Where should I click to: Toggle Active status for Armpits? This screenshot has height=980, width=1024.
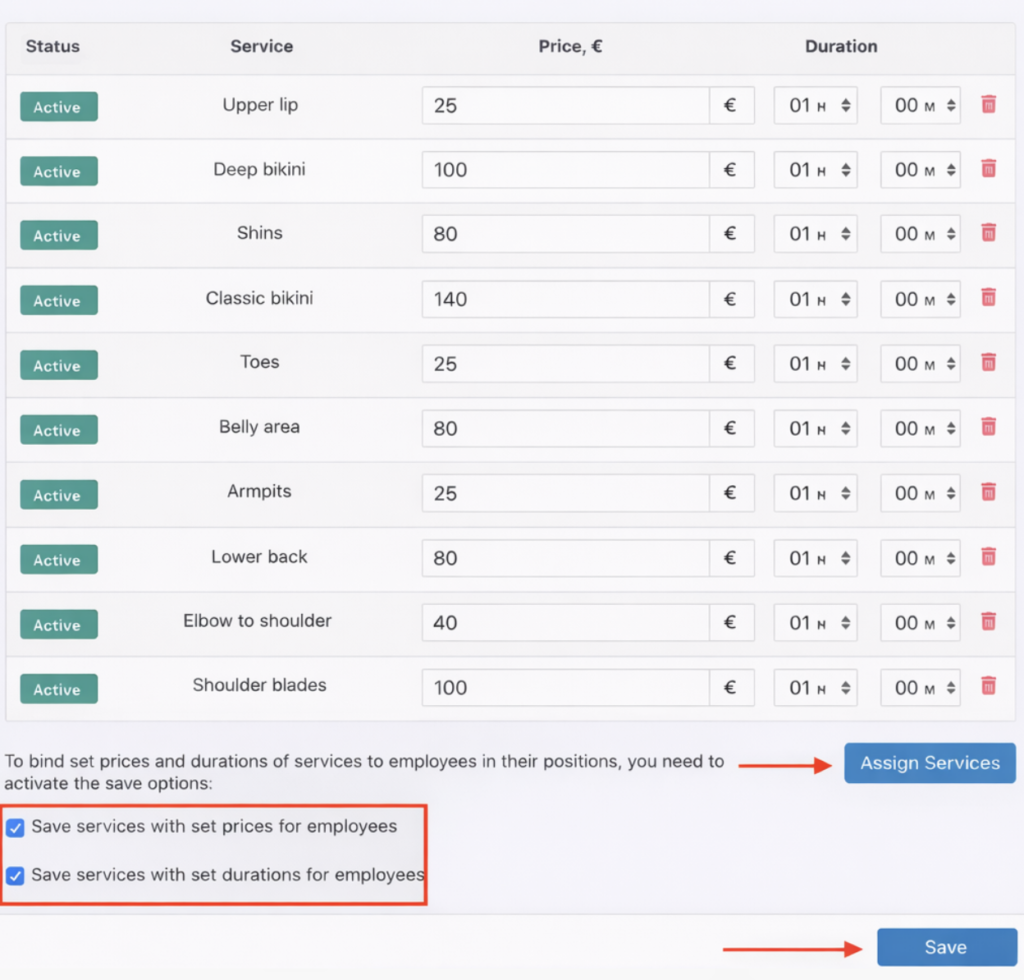pos(58,495)
